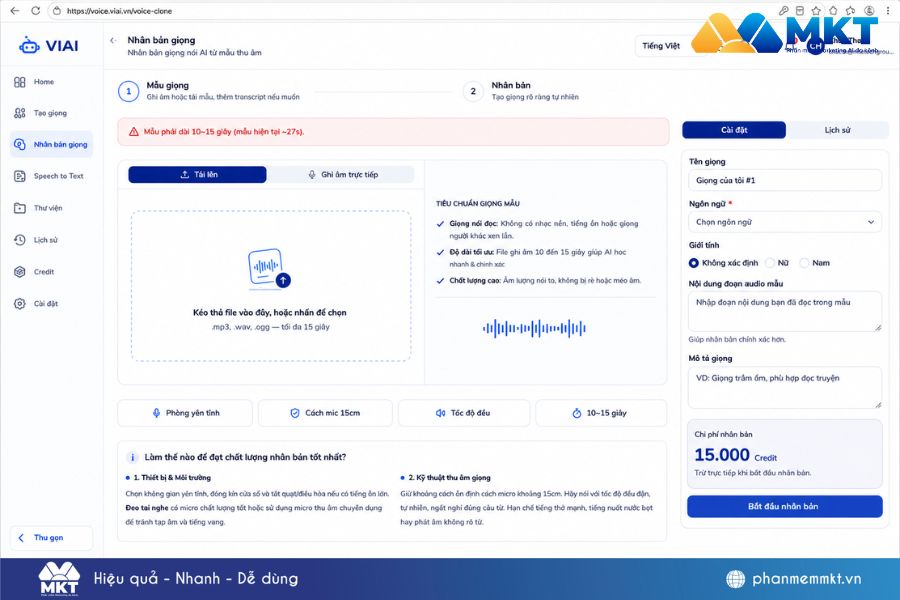Select Không xác định gender option
This screenshot has height=600, width=900.
723,263
